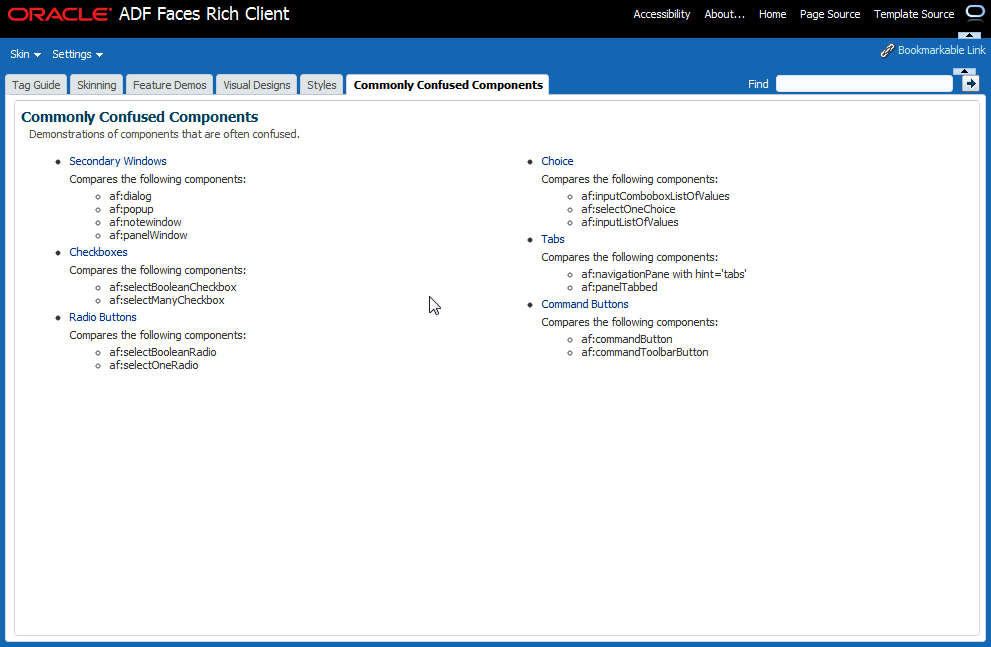The width and height of the screenshot is (991, 647).
Task: Click the 'af:popup' list item text
Action: click(x=131, y=209)
